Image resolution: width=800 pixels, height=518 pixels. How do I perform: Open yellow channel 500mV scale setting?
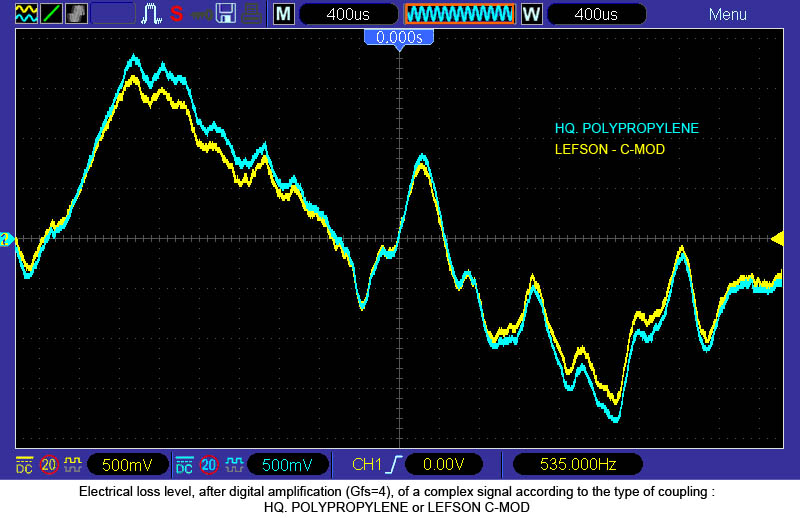pos(127,465)
